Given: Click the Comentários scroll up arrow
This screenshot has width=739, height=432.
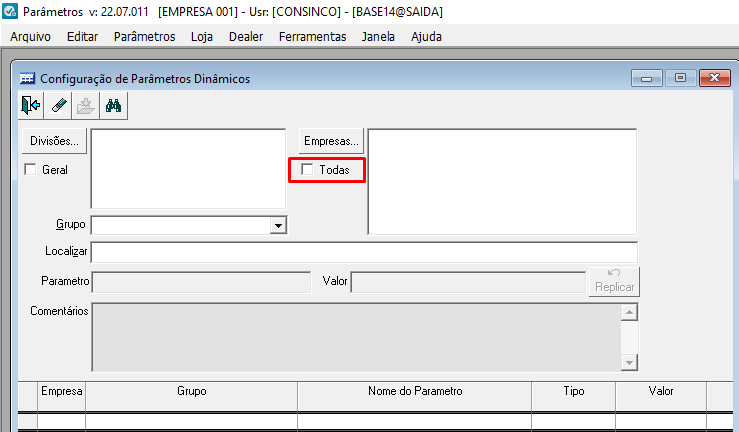Looking at the screenshot, I should (x=629, y=312).
